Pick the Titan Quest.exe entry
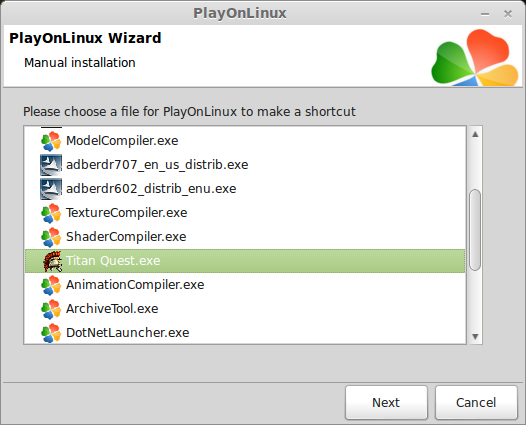The height and width of the screenshot is (425, 526). (245, 261)
